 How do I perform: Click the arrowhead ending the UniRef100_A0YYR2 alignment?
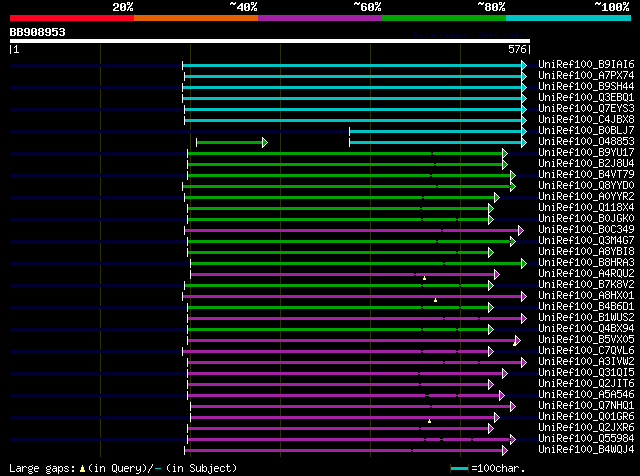point(497,198)
